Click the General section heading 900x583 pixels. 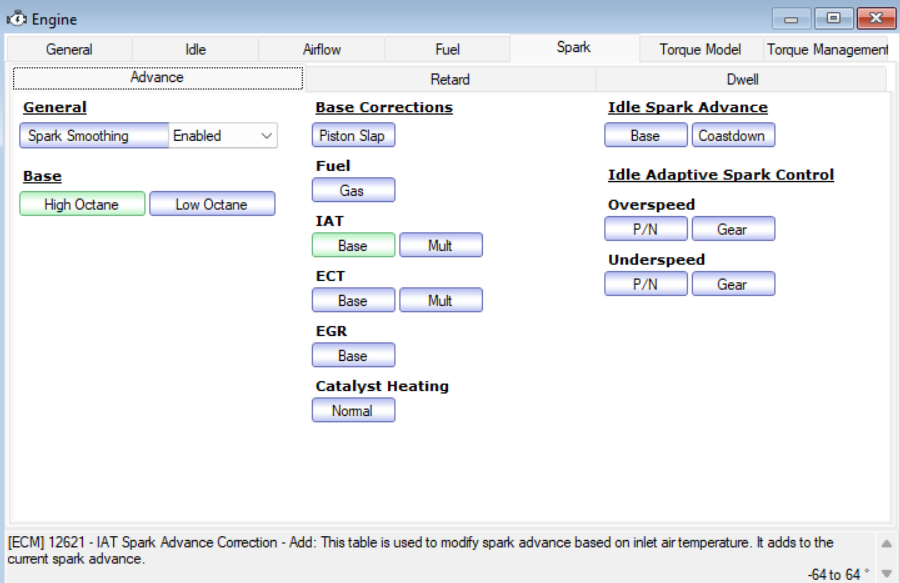[x=55, y=107]
